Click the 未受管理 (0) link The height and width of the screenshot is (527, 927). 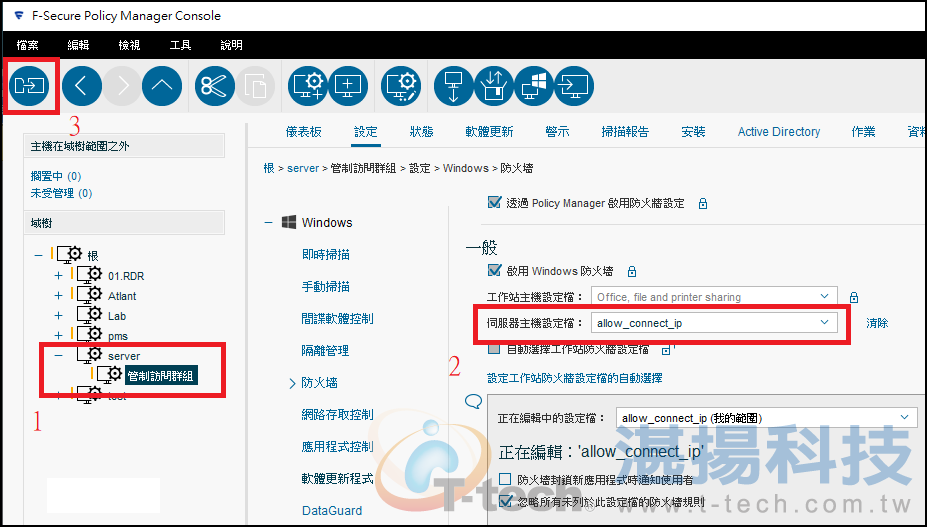(x=61, y=193)
